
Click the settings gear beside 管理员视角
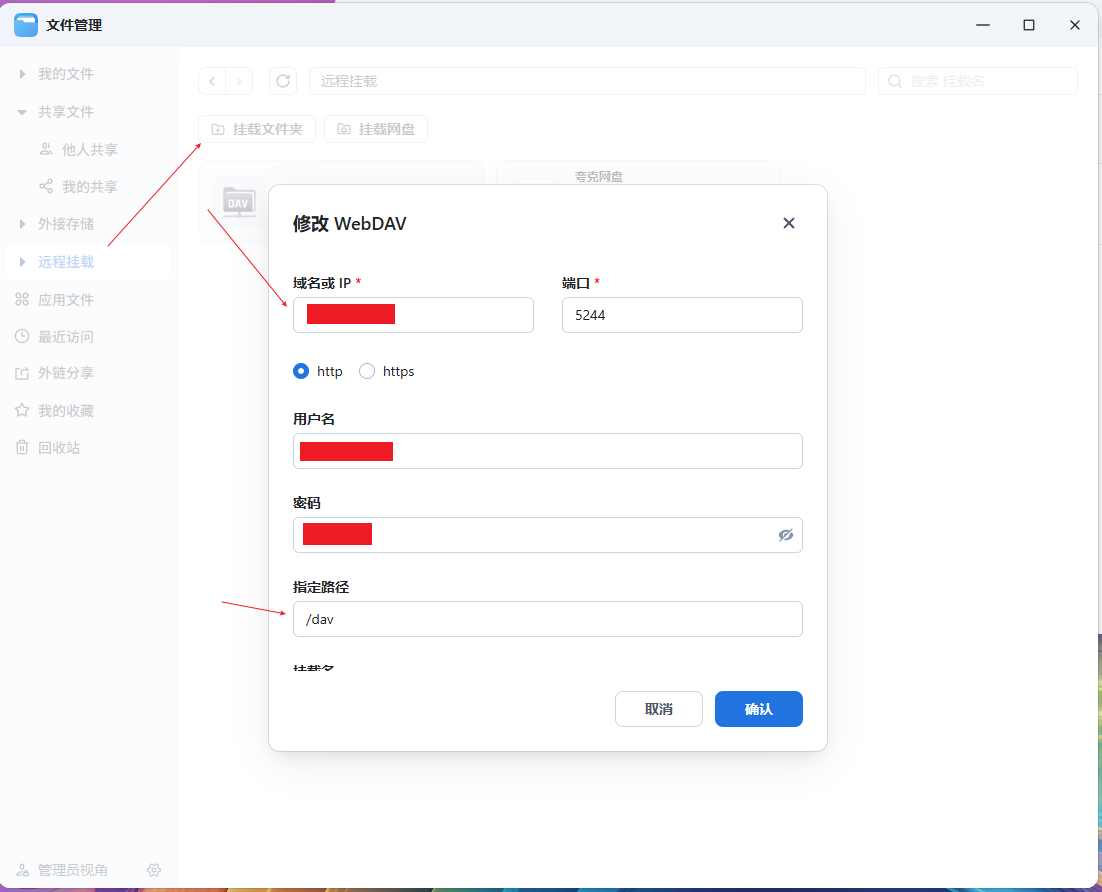point(154,870)
